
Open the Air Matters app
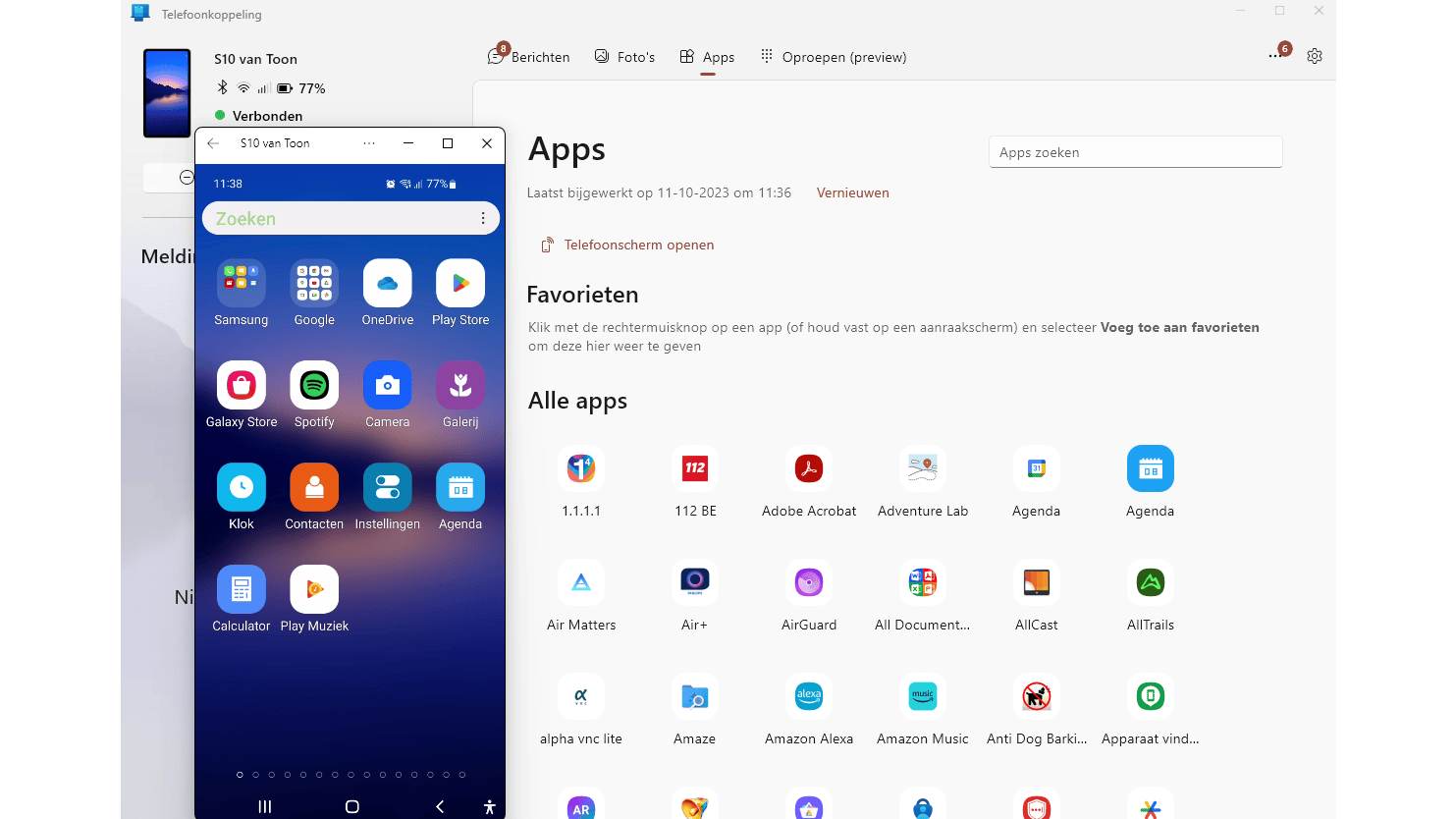coord(581,583)
